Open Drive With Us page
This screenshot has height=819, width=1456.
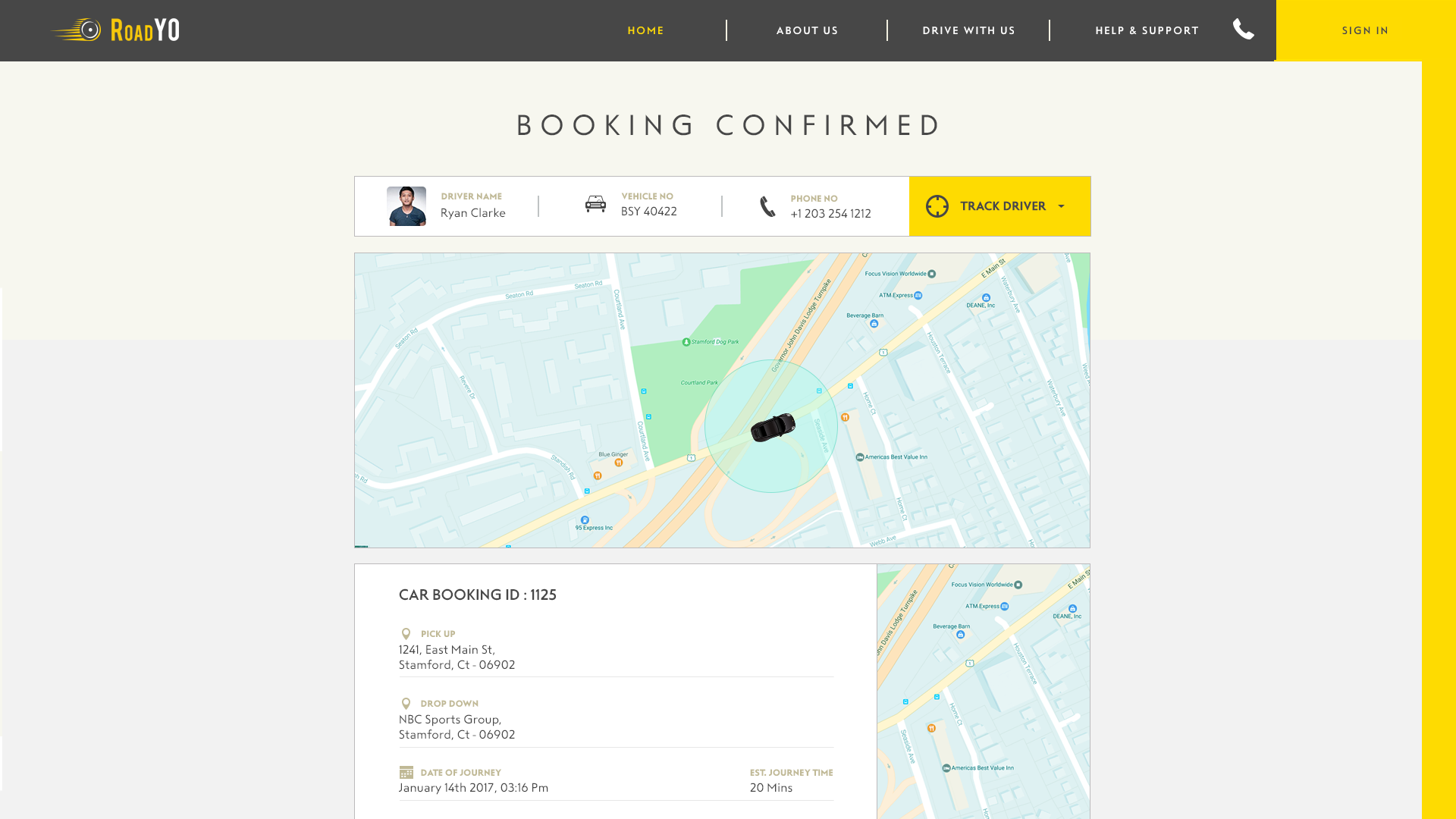point(968,30)
